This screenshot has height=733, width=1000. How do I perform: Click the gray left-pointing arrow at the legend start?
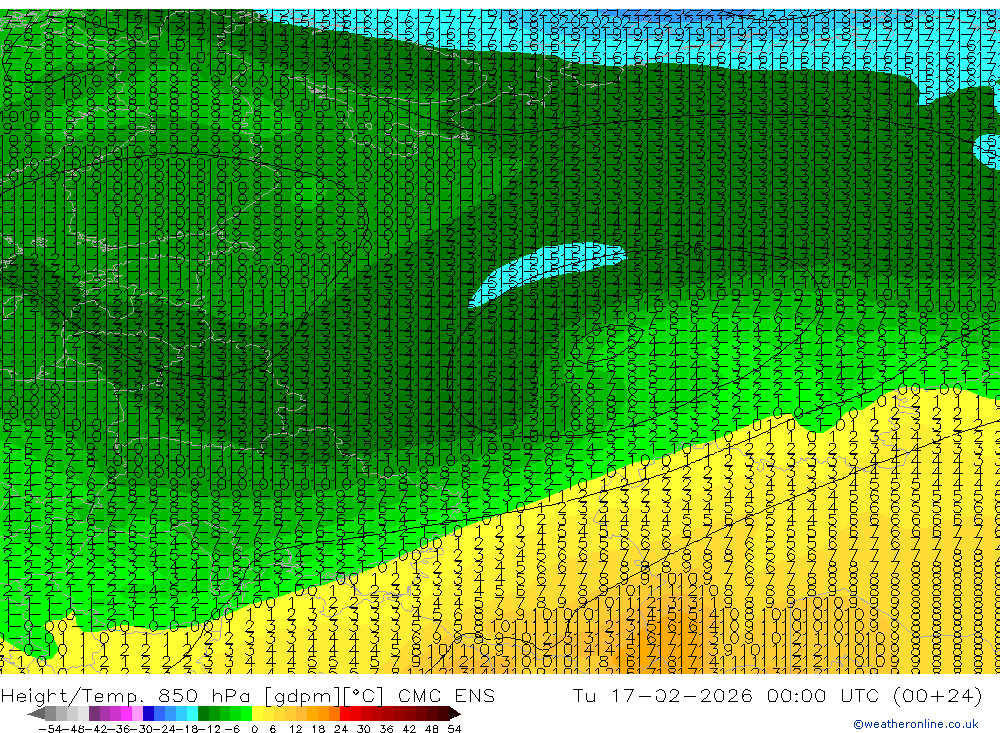[36, 714]
